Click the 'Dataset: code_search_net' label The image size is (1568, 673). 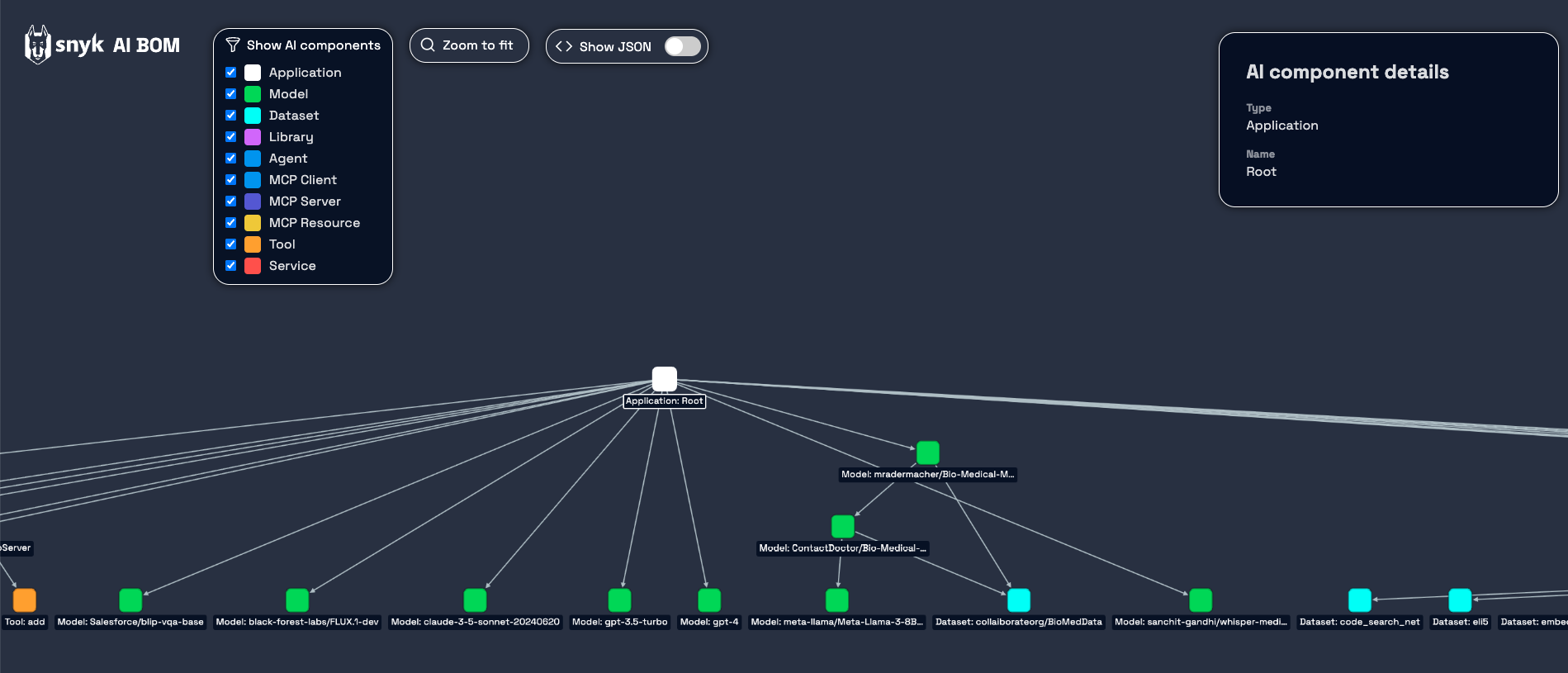tap(1360, 622)
